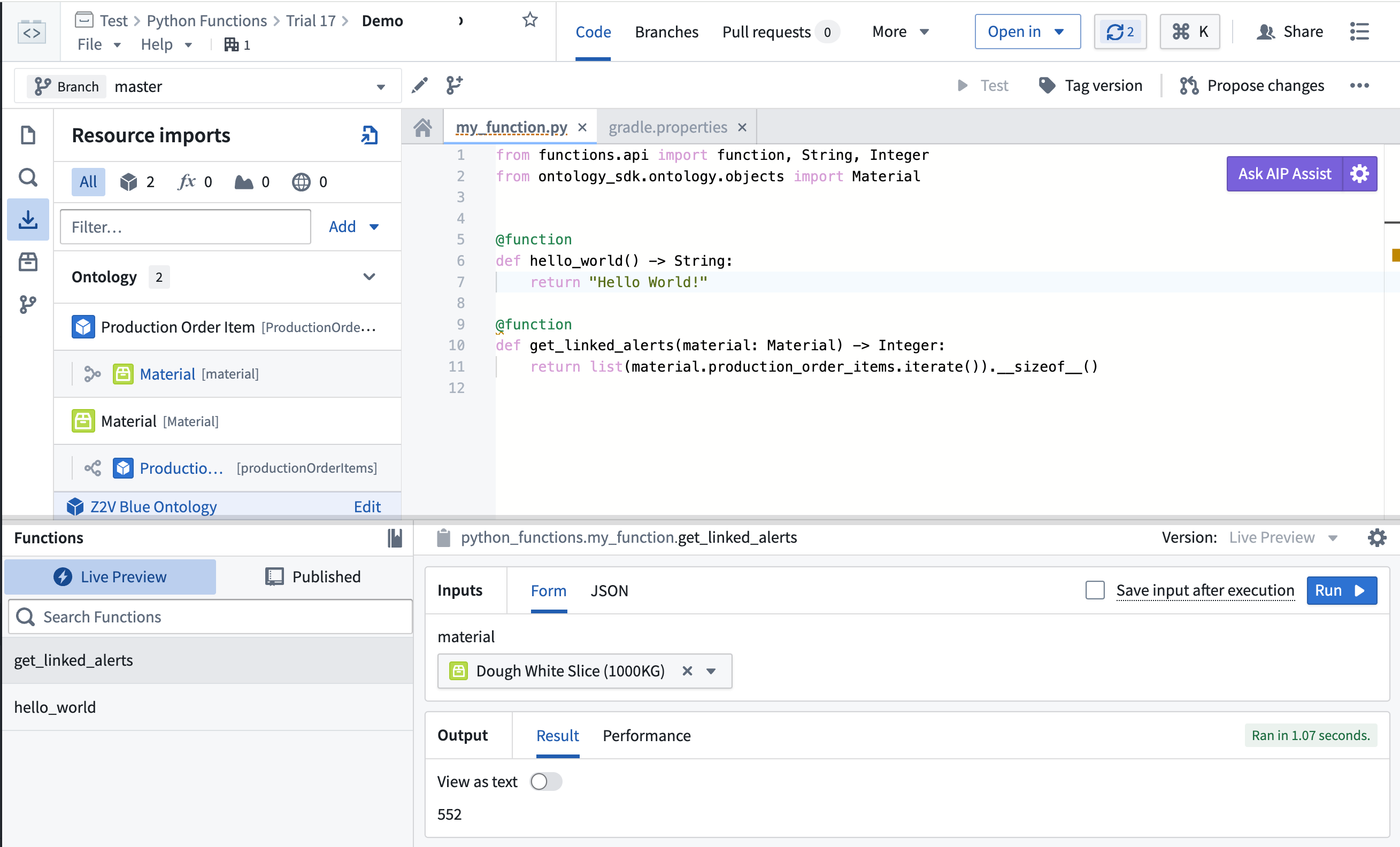Click the Run button to execute function
The height and width of the screenshot is (847, 1400).
tap(1340, 590)
